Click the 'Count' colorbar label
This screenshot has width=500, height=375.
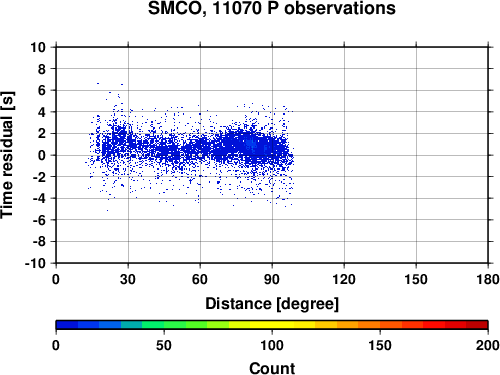coord(272,368)
